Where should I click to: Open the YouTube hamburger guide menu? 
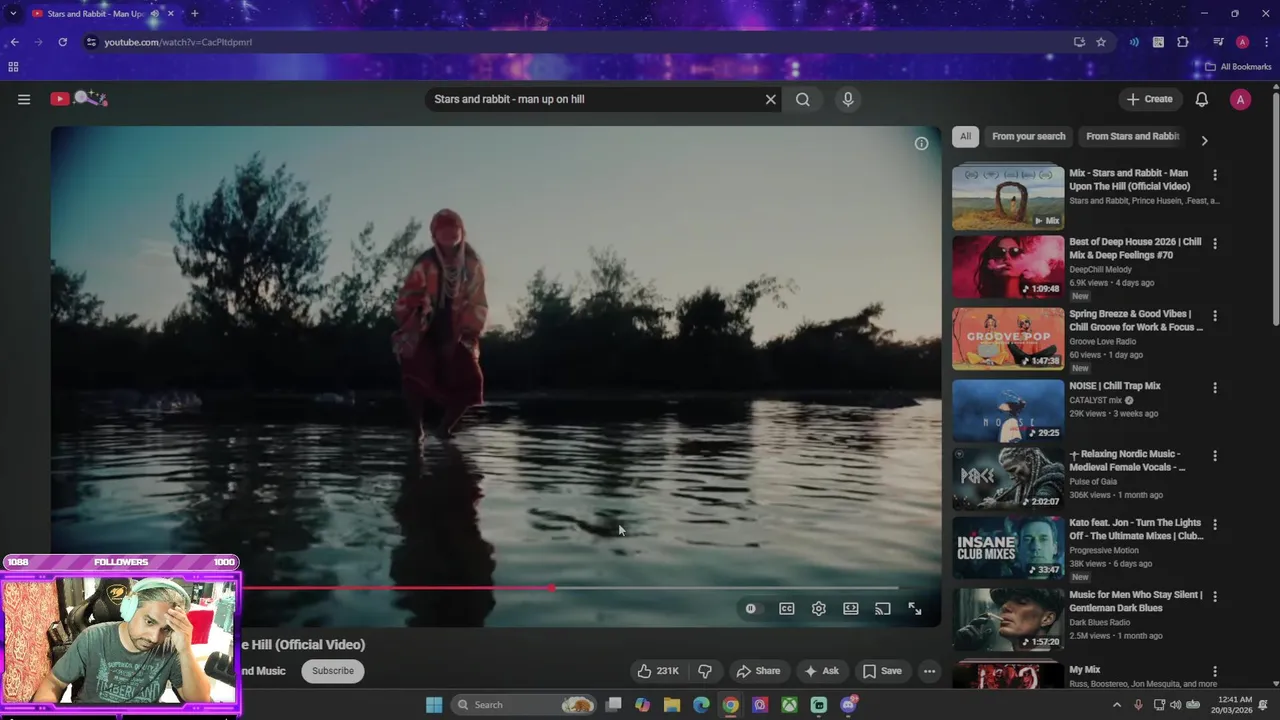[x=24, y=99]
